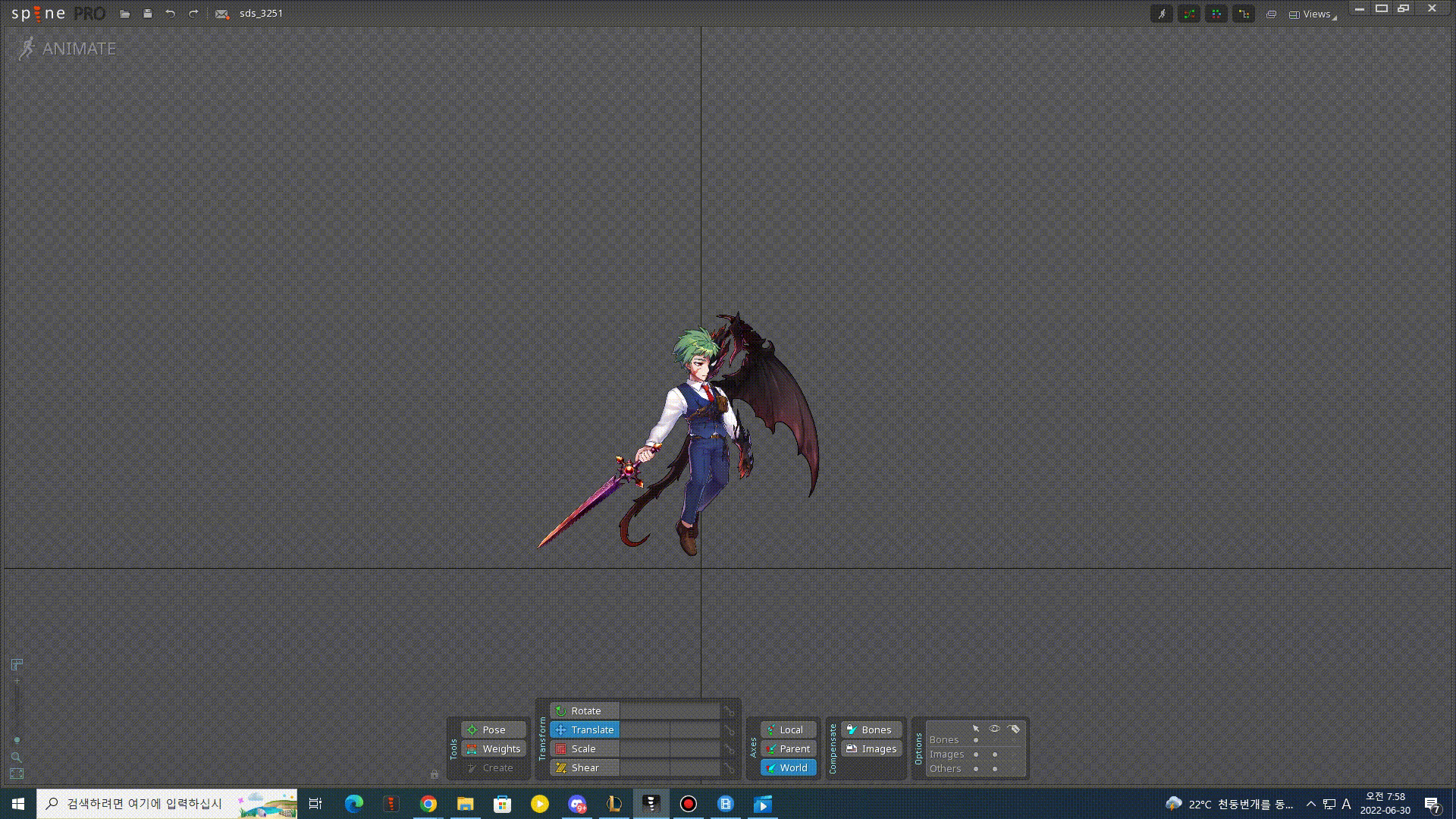Show hidden system tray icons

coord(1310,804)
